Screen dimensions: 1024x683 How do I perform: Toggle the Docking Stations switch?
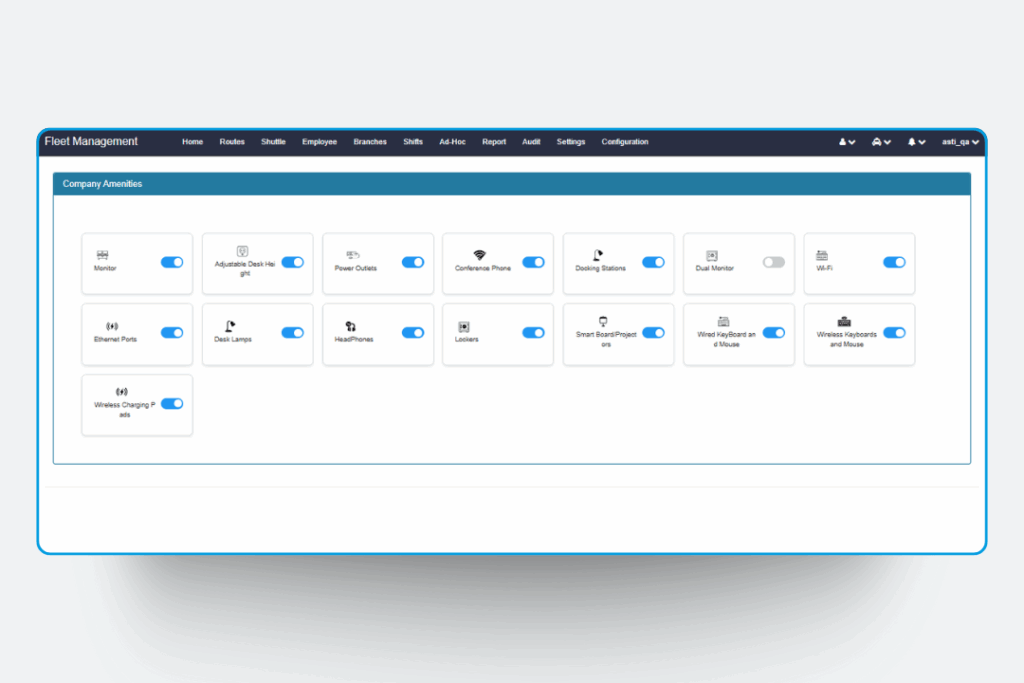[x=653, y=262]
